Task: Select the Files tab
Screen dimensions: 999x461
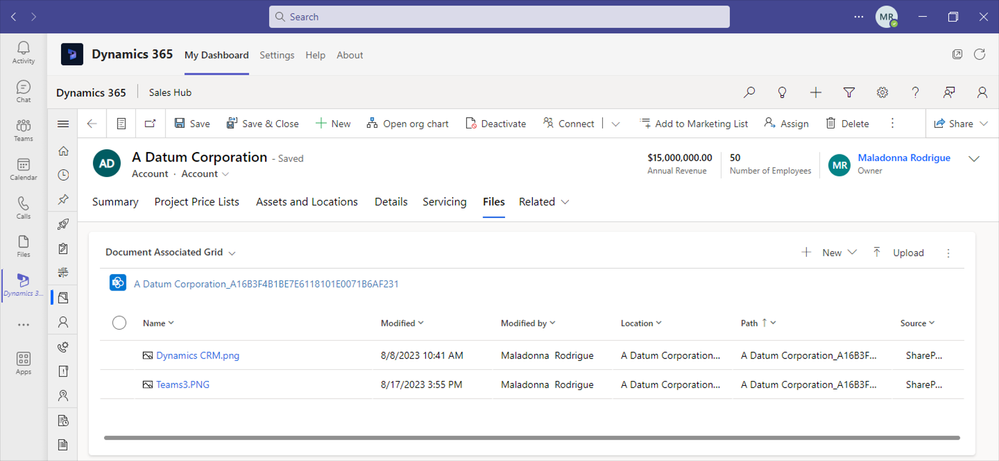Action: (494, 202)
